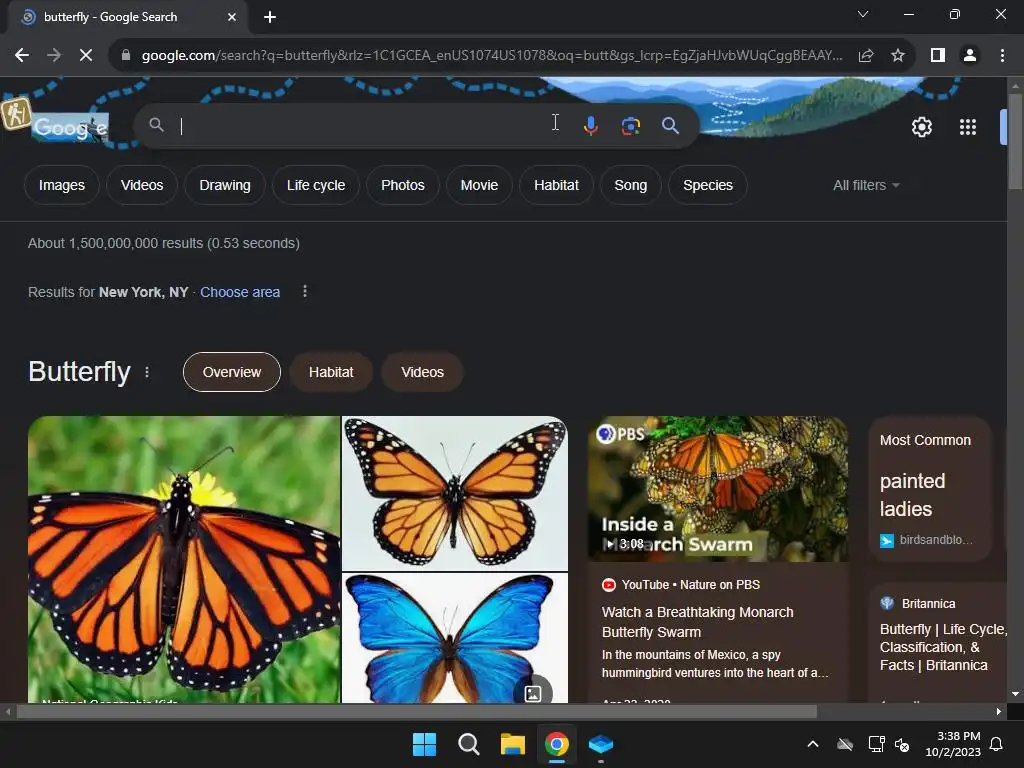Open notification bell in system tray
The height and width of the screenshot is (768, 1024).
click(x=996, y=744)
